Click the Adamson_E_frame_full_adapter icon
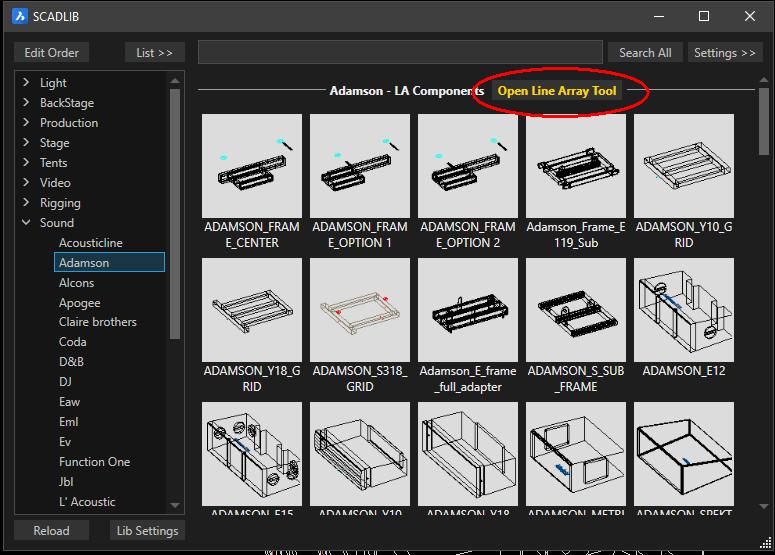The width and height of the screenshot is (775, 555). click(467, 308)
